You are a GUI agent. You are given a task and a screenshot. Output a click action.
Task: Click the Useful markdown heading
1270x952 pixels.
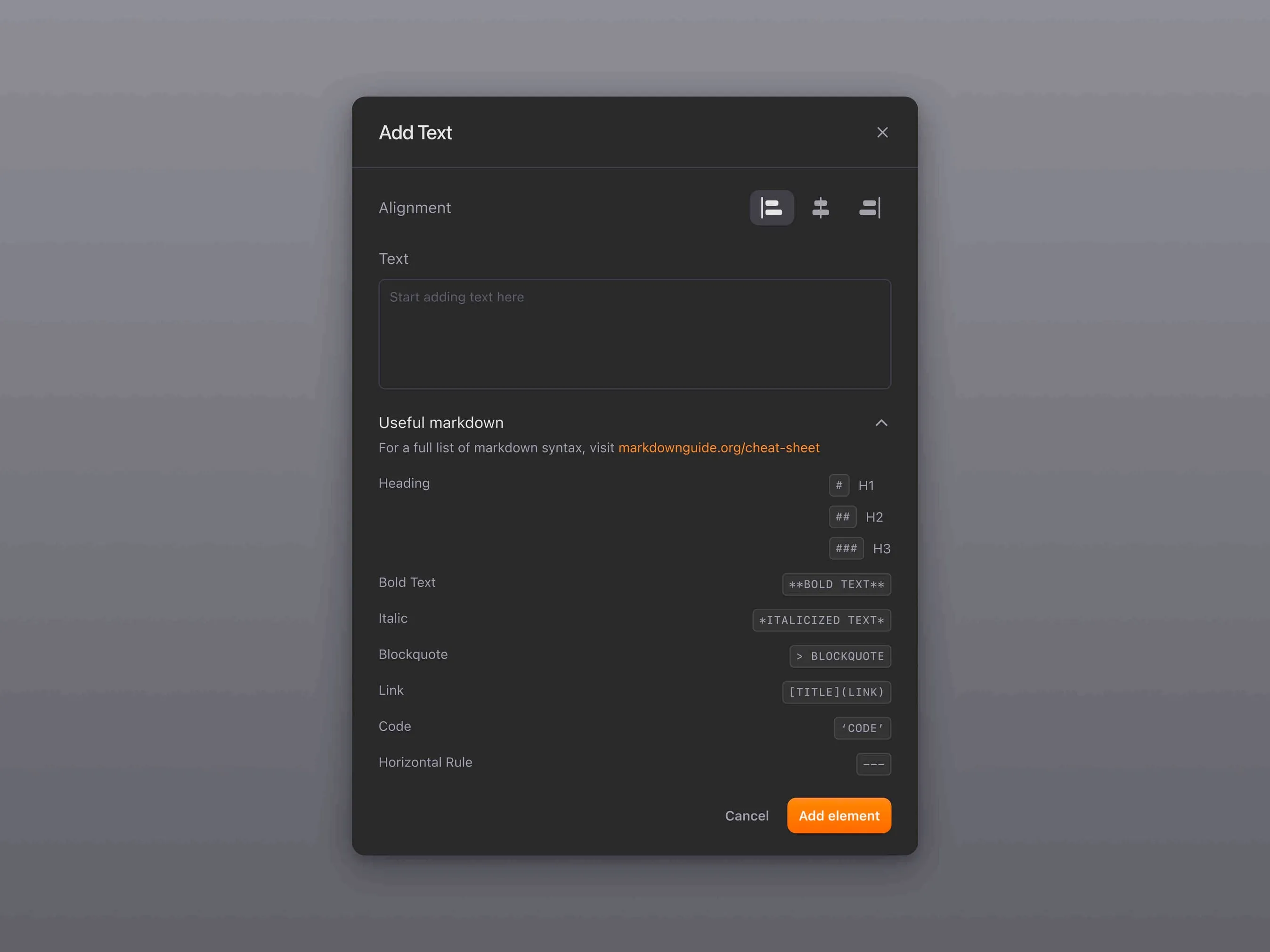click(x=441, y=423)
